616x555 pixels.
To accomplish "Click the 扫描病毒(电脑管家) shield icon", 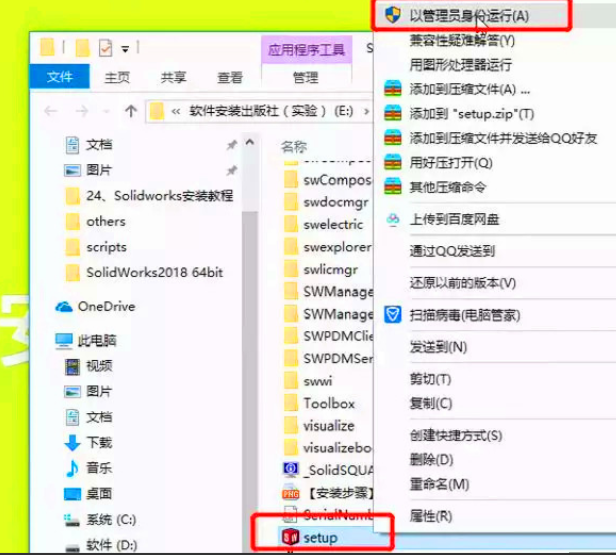I will (392, 315).
